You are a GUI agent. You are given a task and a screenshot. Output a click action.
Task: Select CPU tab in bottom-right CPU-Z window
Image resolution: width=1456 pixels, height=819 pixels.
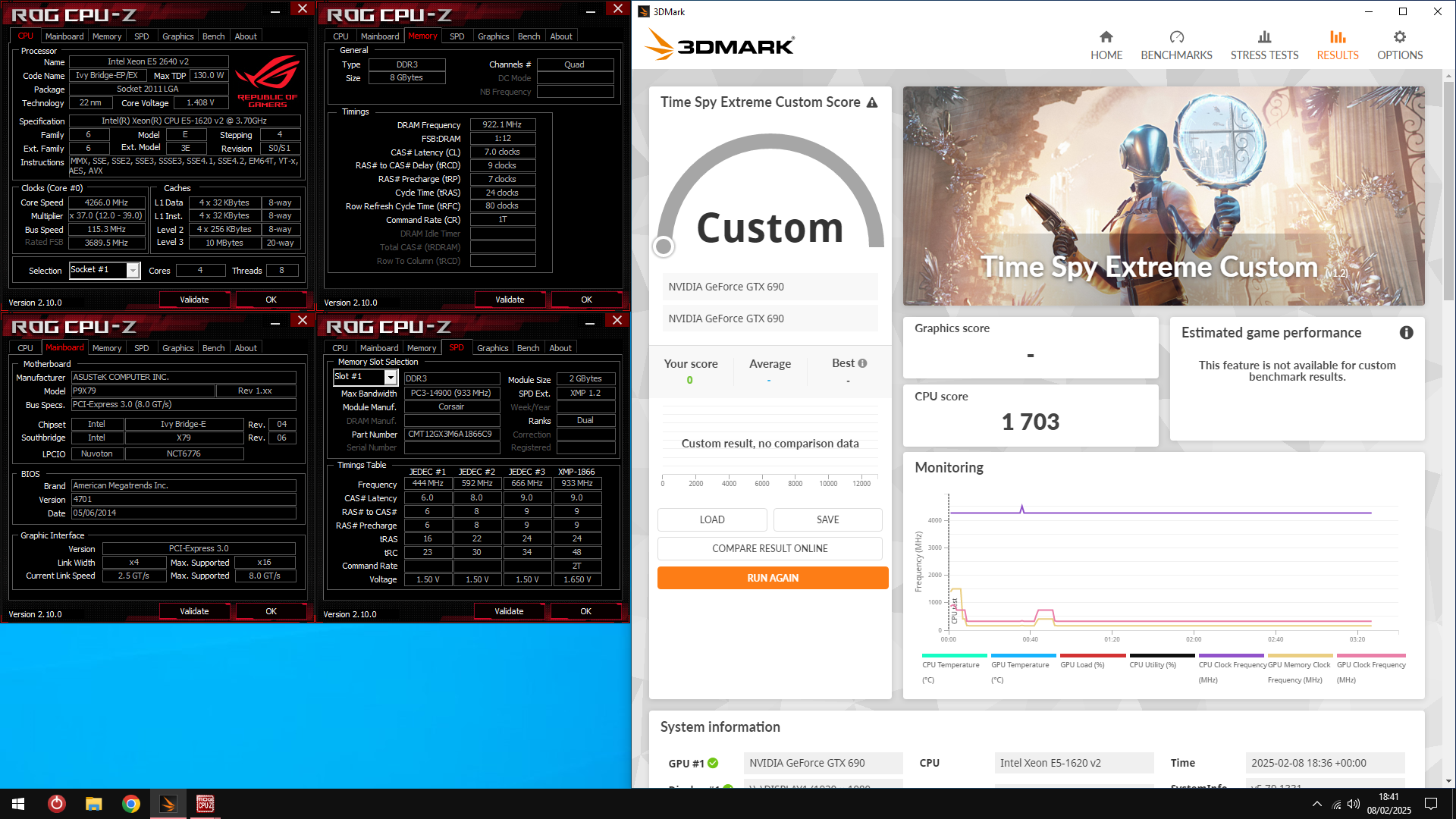tap(340, 348)
